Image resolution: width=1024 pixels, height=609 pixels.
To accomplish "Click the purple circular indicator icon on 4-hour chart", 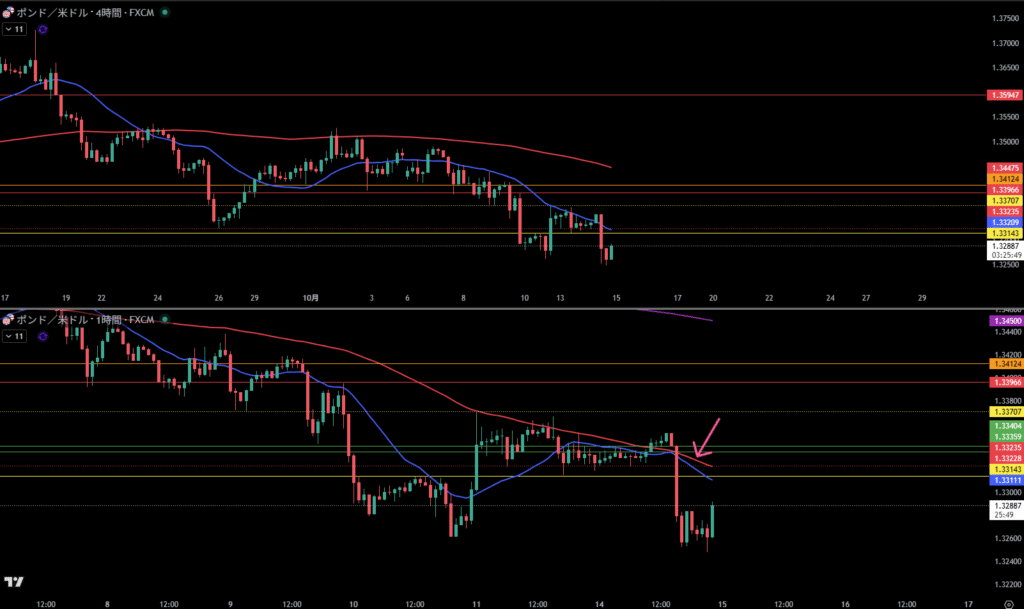I will pyautogui.click(x=42, y=30).
